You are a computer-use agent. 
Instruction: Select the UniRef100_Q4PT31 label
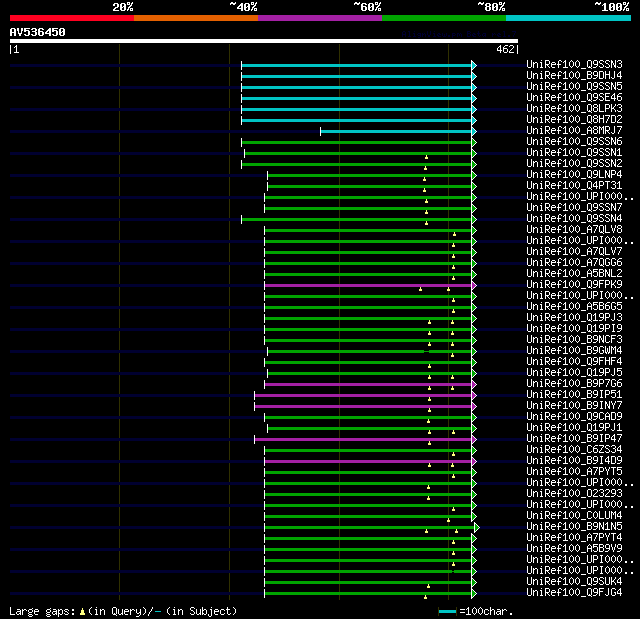pyautogui.click(x=574, y=186)
